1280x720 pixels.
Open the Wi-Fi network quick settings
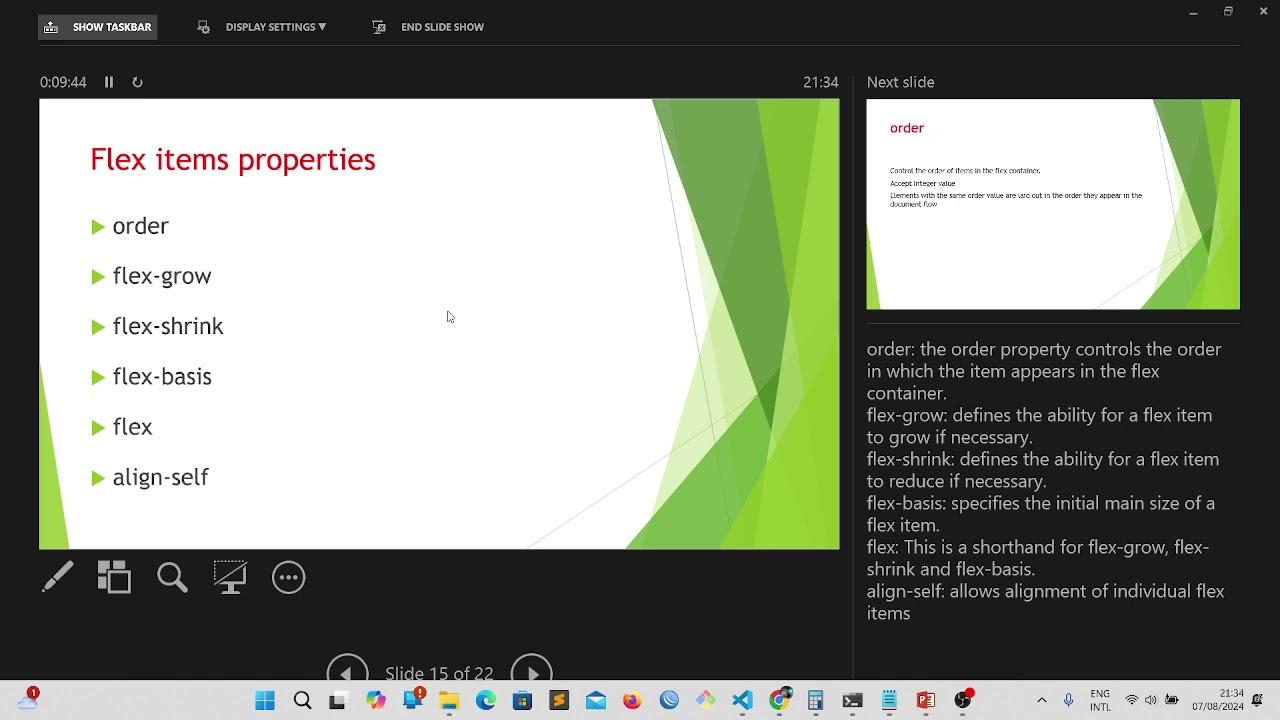tap(1132, 701)
